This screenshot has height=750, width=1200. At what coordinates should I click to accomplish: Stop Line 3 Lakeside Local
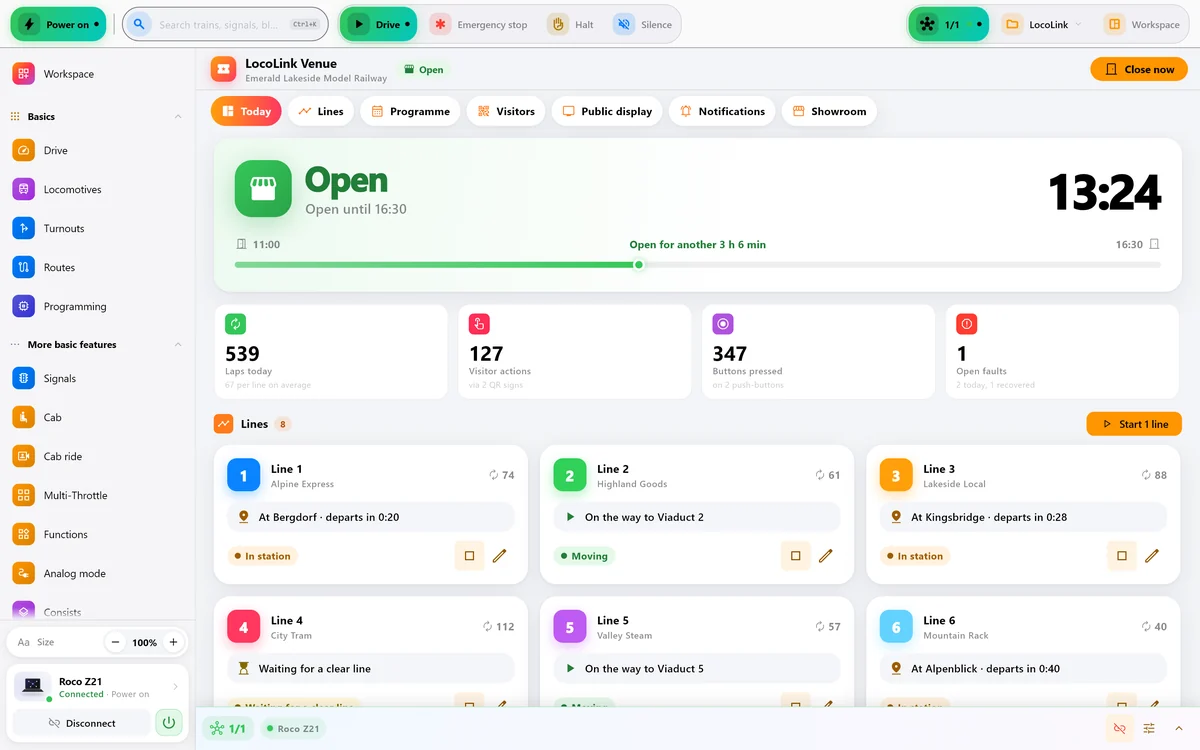coord(1121,556)
